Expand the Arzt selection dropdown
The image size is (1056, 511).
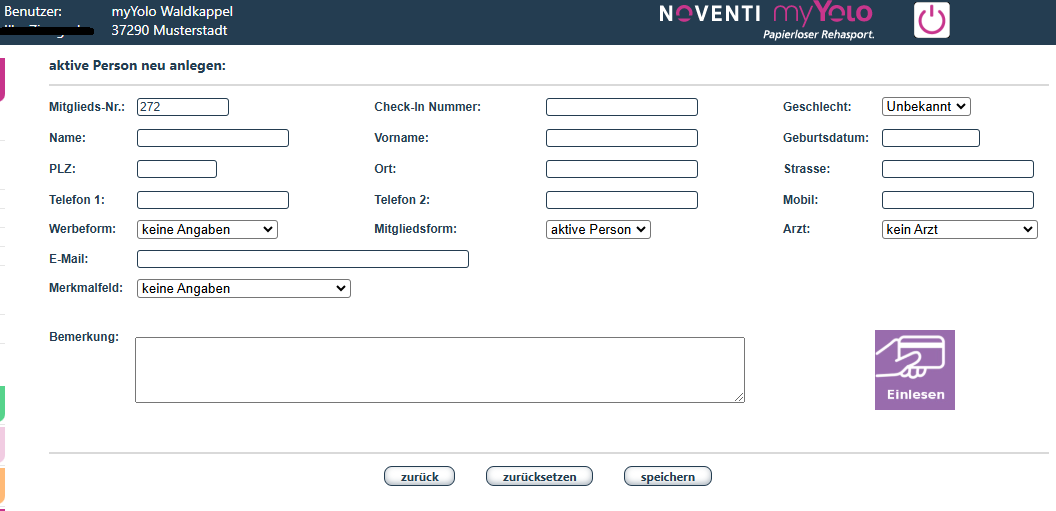pos(959,229)
